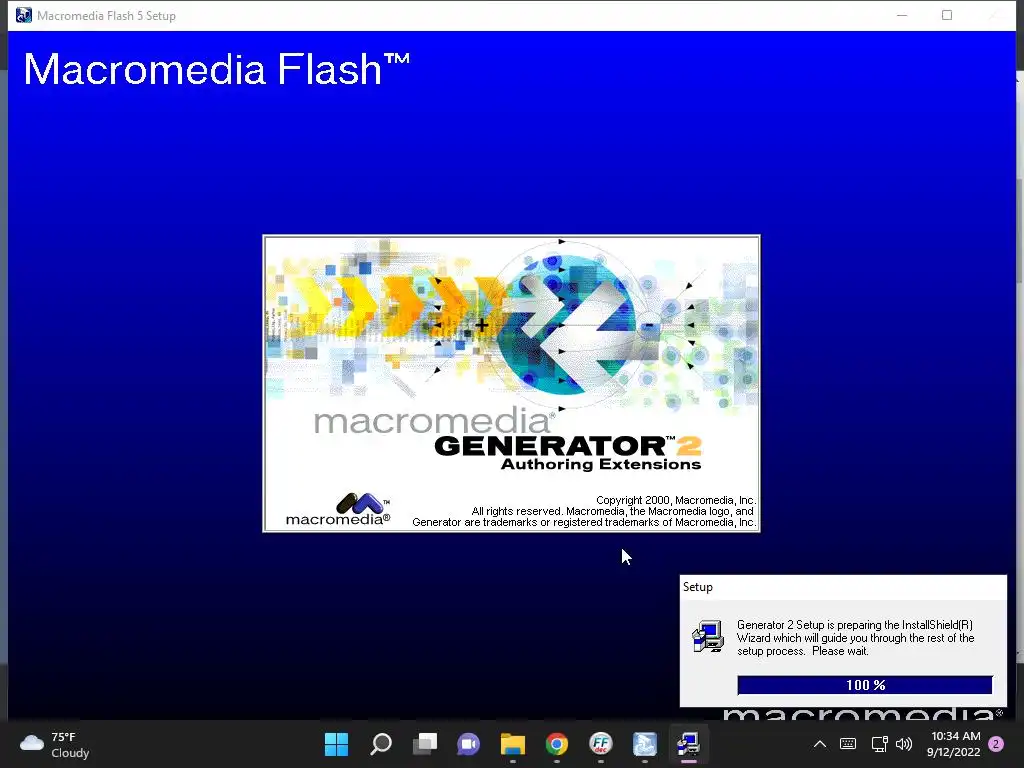Image resolution: width=1024 pixels, height=768 pixels.
Task: Minimize the Macromedia Flash 5 Setup window
Action: pos(902,16)
